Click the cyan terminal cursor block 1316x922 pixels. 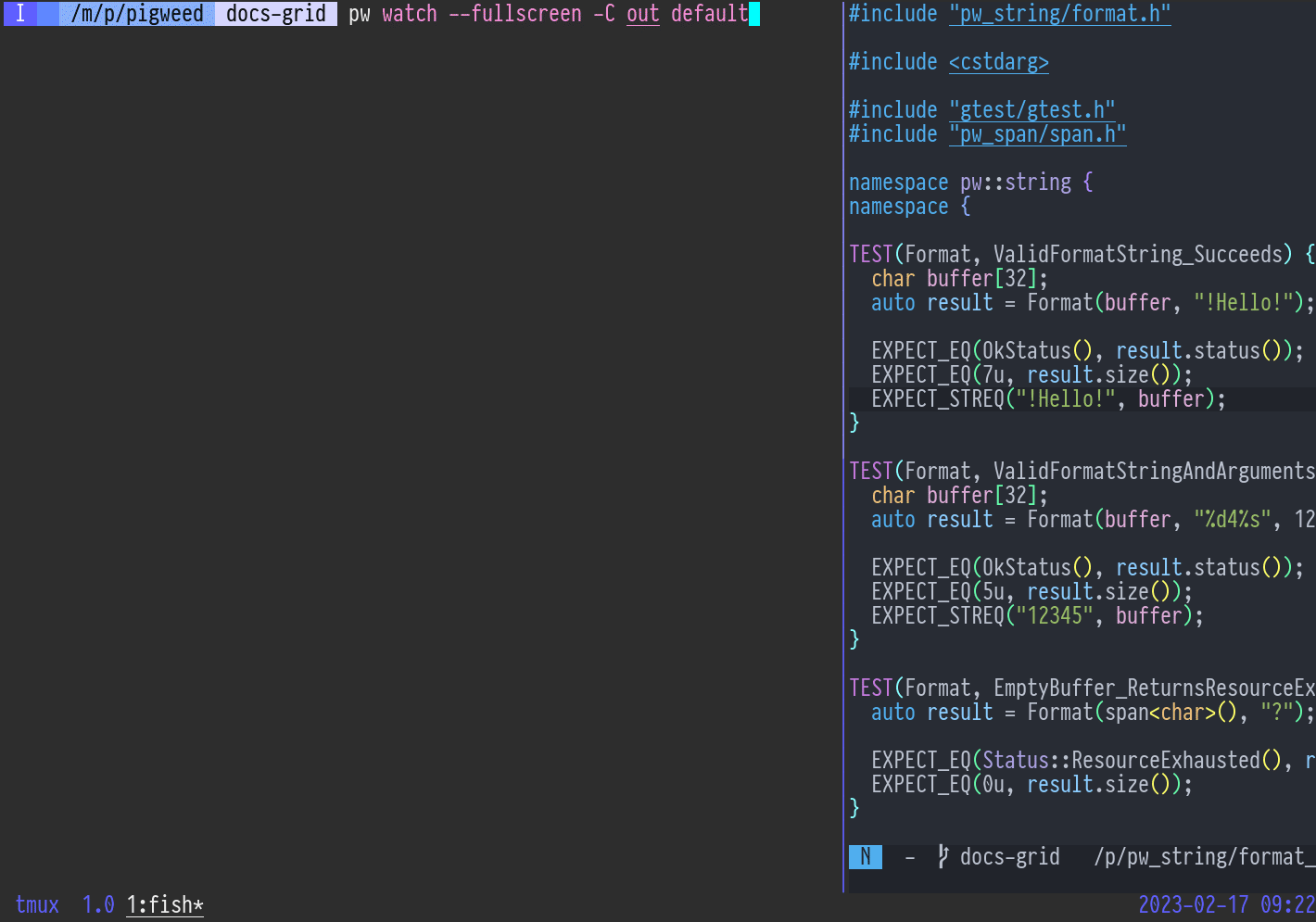pos(754,14)
